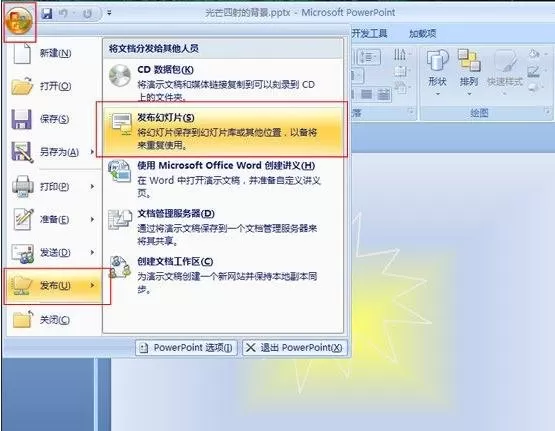The width and height of the screenshot is (555, 431).
Task: Select CD 数据包(K) option
Action: [x=223, y=82]
